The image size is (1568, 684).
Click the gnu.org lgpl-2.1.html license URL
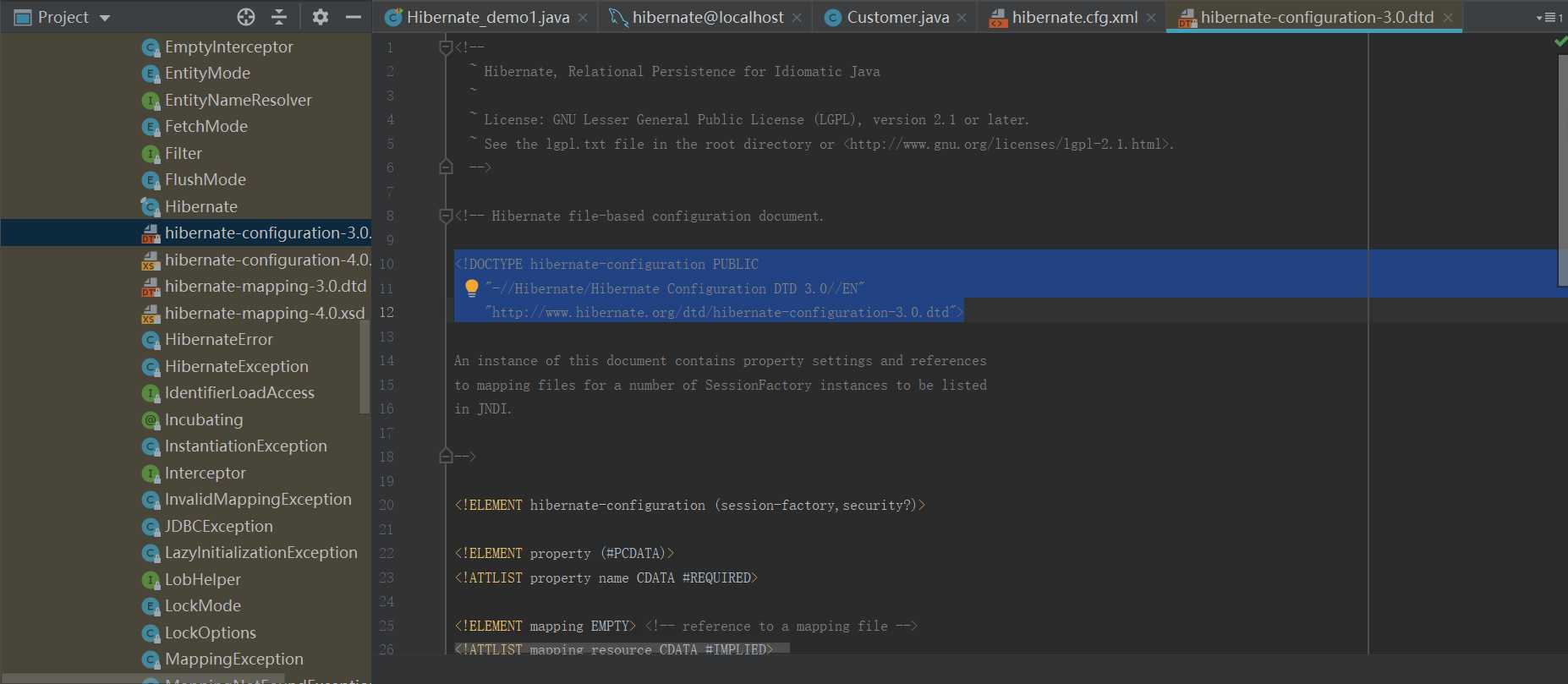pos(1008,145)
